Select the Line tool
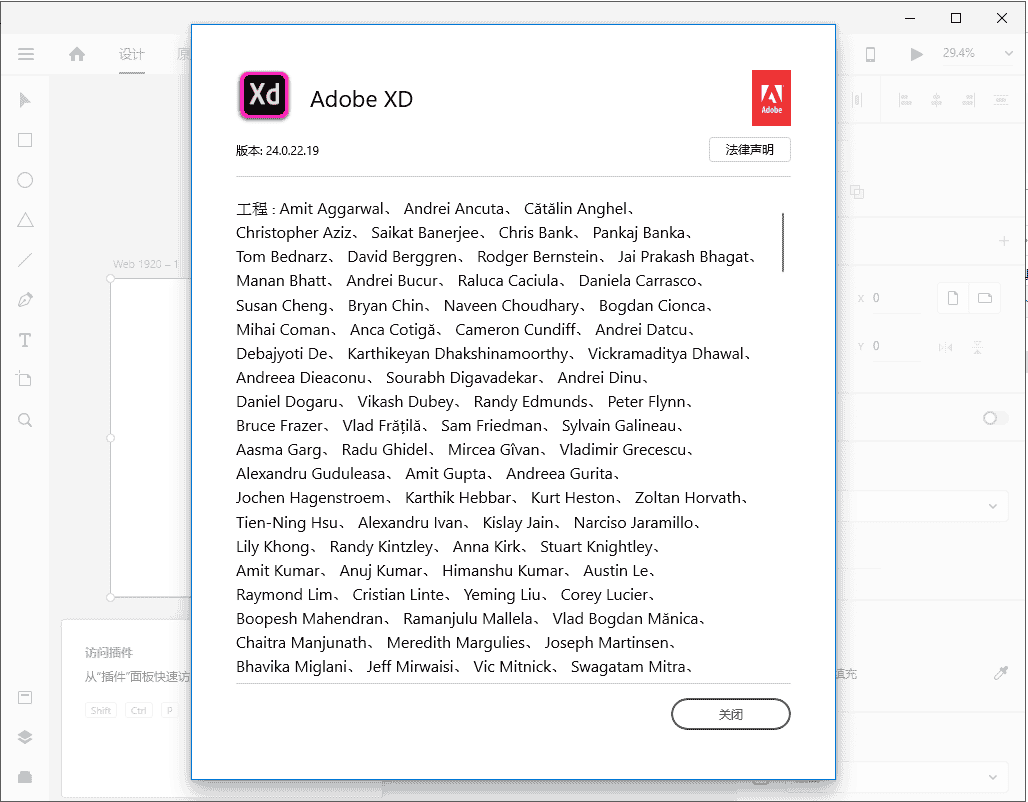This screenshot has width=1028, height=802. tap(25, 260)
